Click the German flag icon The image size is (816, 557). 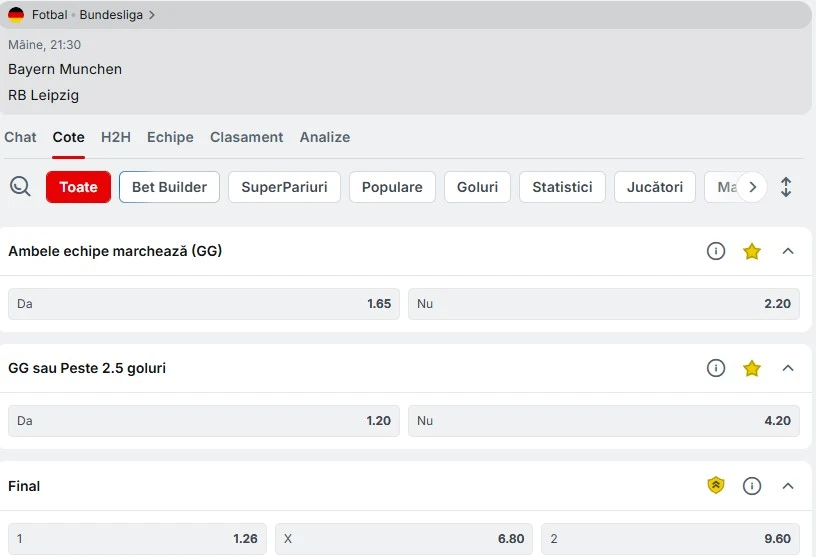16,15
